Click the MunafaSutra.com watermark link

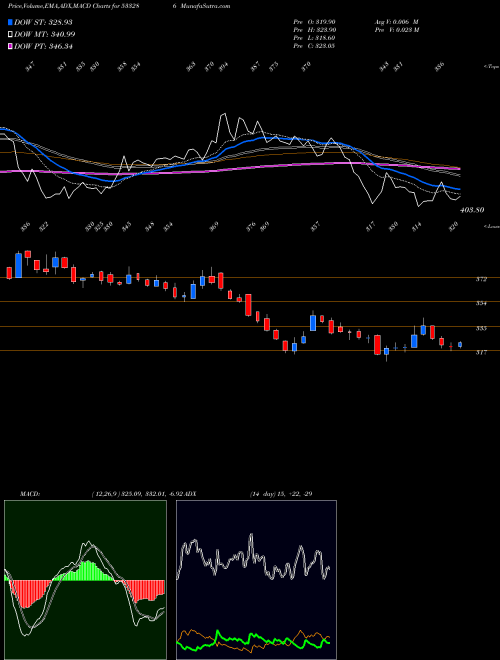click(x=205, y=6)
